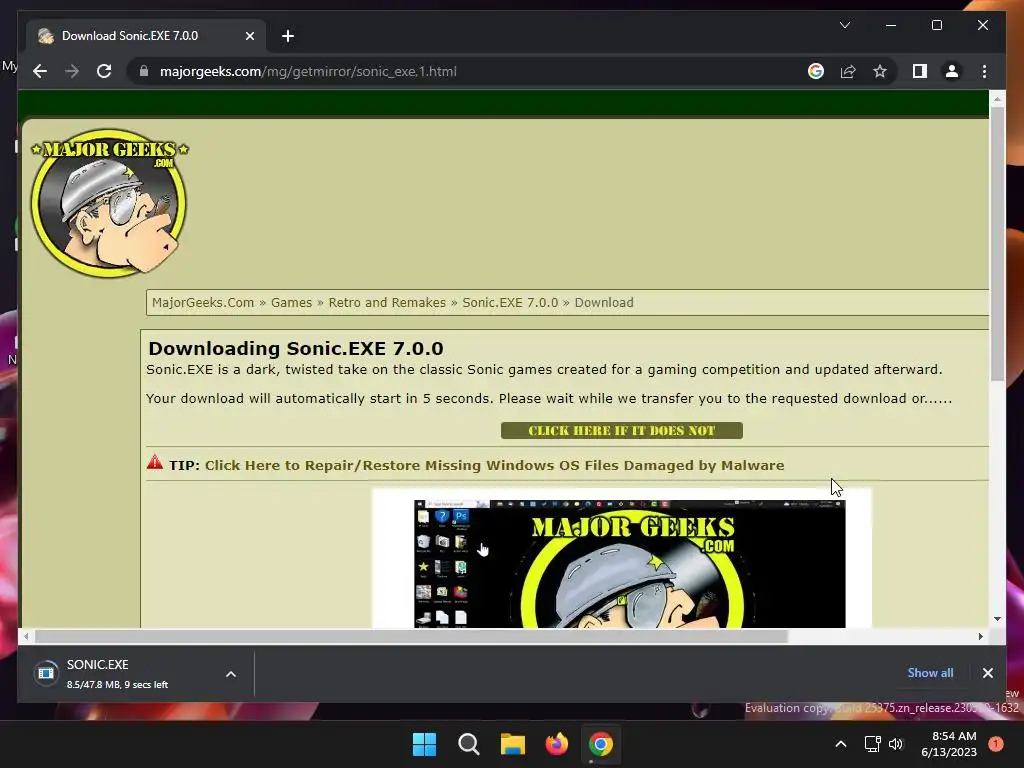The width and height of the screenshot is (1024, 768).
Task: Open the Retro and Remakes breadcrumb link
Action: (x=387, y=302)
